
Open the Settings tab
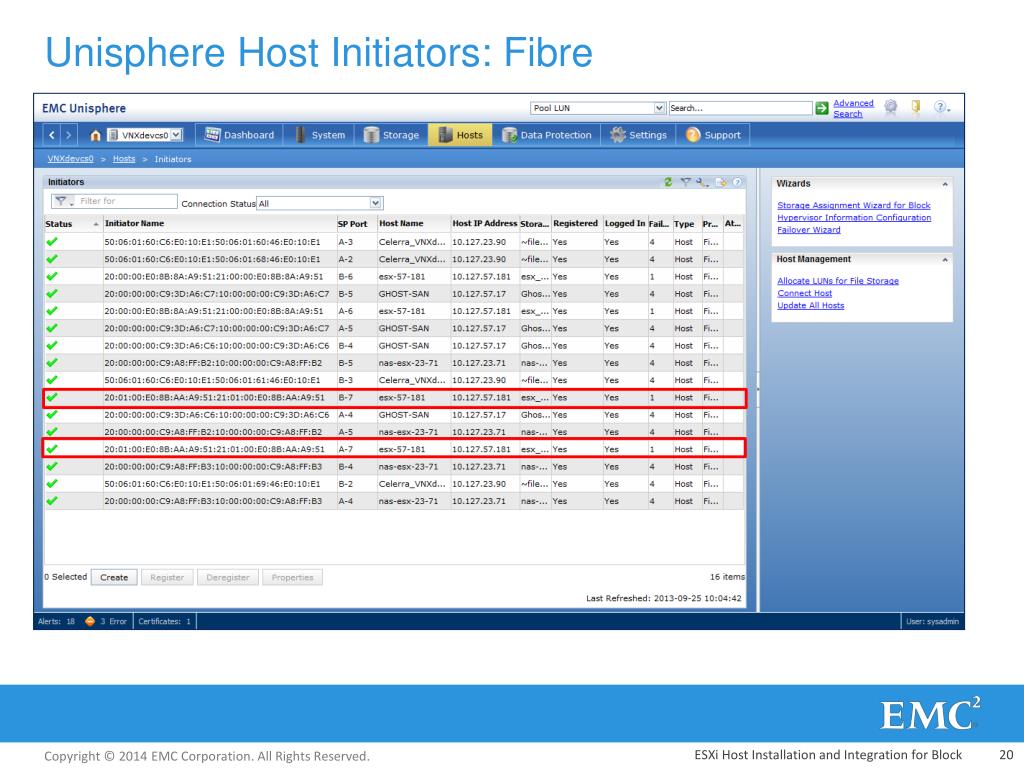pyautogui.click(x=638, y=135)
